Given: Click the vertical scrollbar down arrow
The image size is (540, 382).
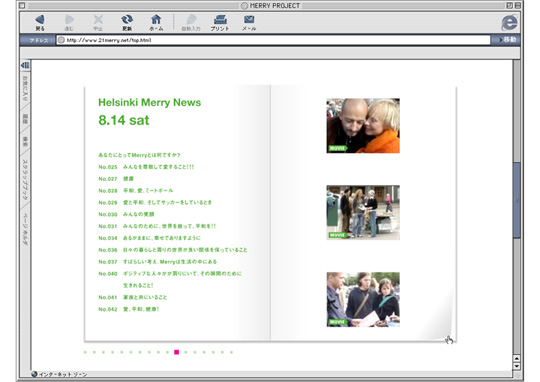Looking at the screenshot, I should tap(516, 366).
